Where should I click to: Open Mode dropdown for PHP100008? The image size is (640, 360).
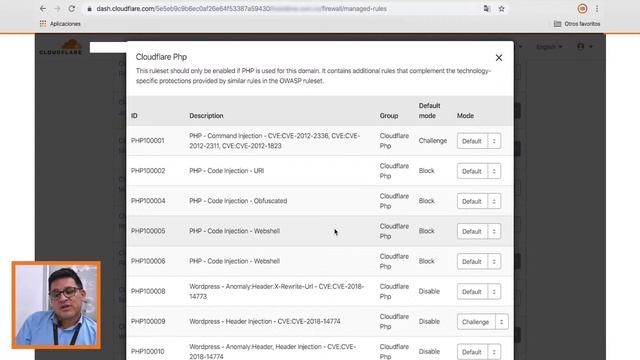pyautogui.click(x=479, y=292)
